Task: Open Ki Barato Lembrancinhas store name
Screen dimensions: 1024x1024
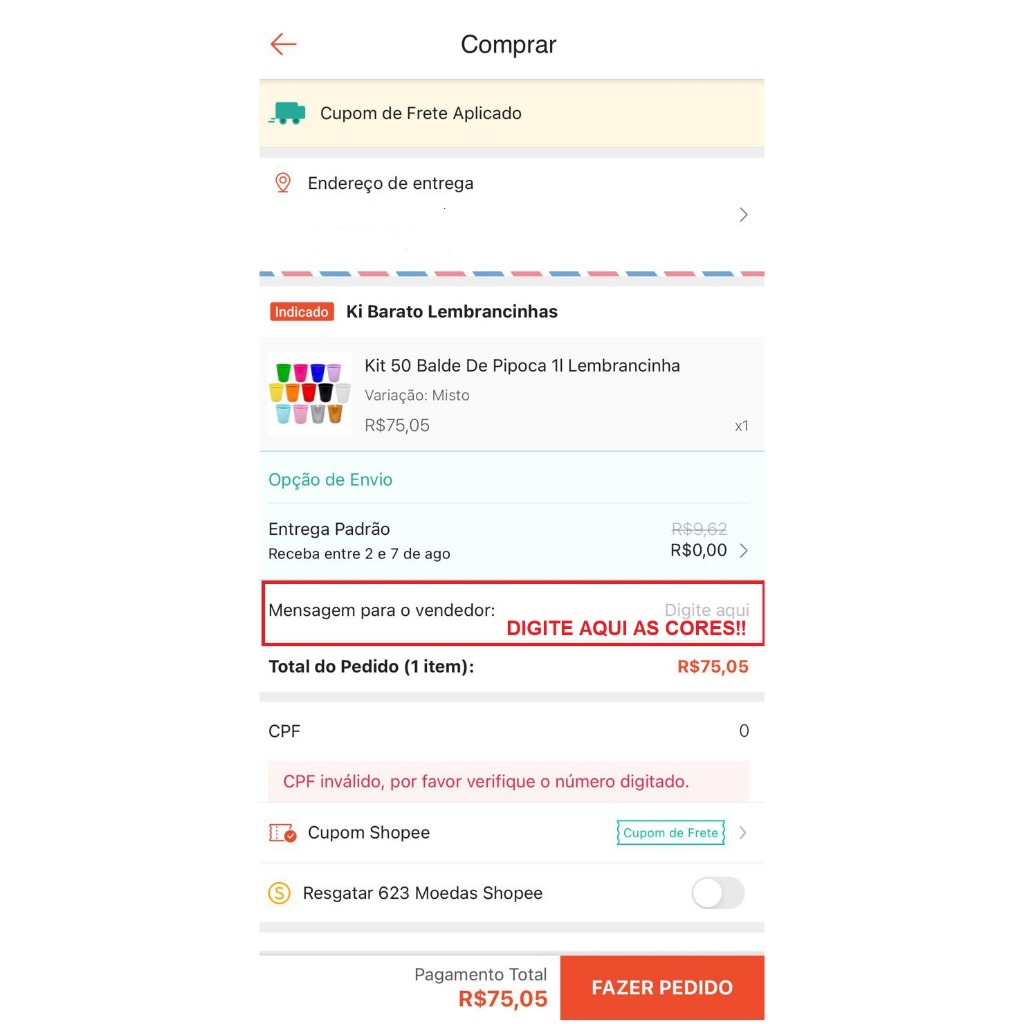Action: click(452, 312)
